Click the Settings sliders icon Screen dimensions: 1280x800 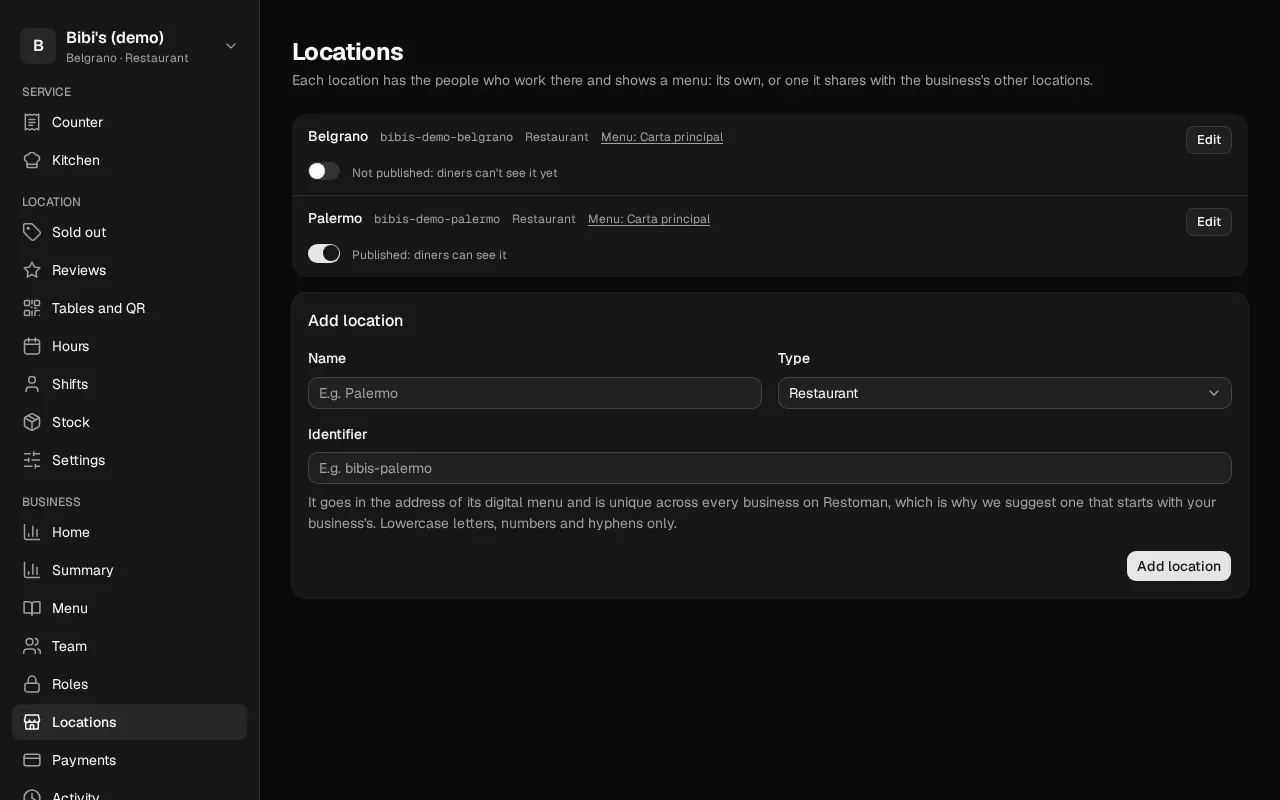point(32,460)
